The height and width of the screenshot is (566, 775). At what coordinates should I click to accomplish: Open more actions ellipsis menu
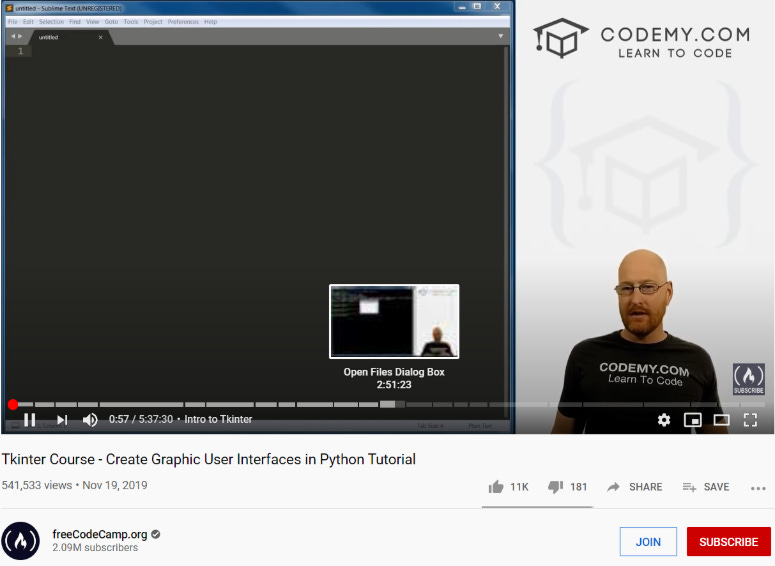pyautogui.click(x=758, y=488)
